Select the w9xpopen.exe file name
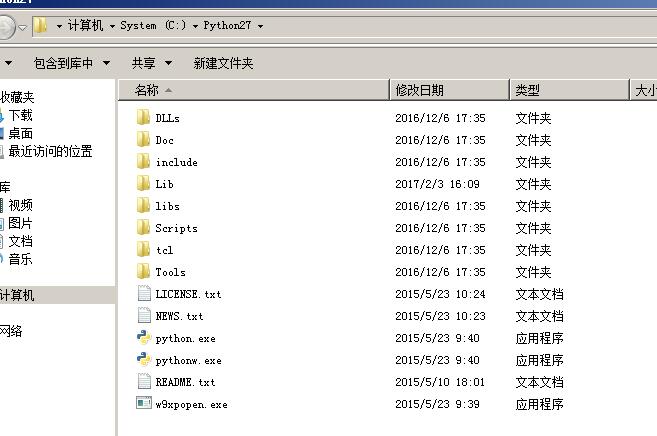Image resolution: width=657 pixels, height=436 pixels. pyautogui.click(x=191, y=405)
